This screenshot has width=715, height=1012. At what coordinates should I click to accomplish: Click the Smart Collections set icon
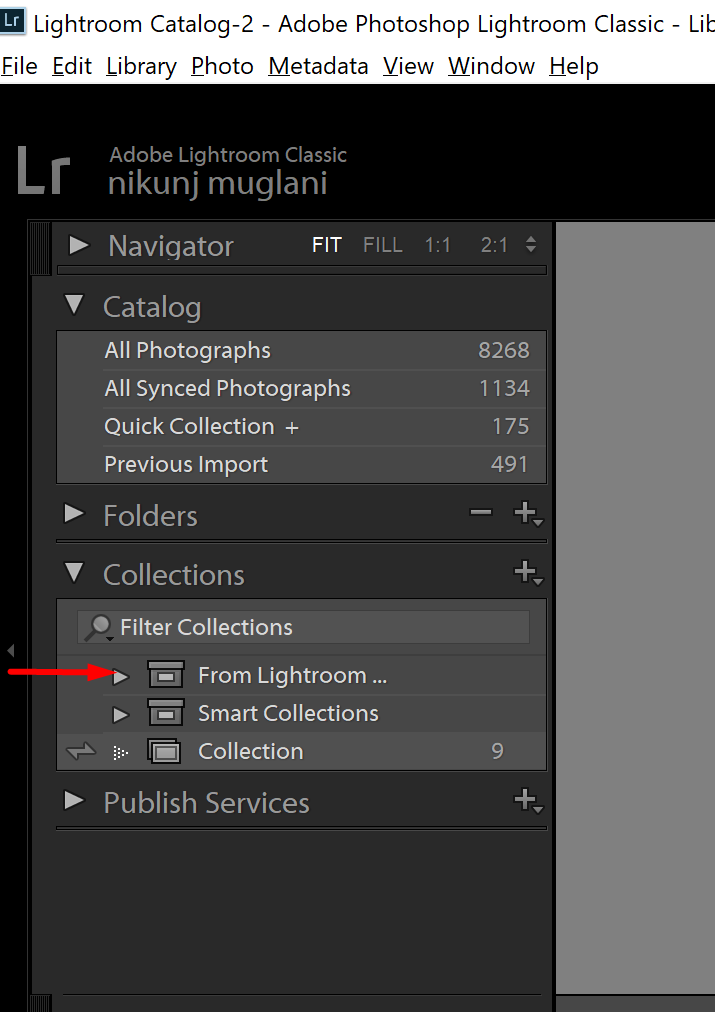165,713
